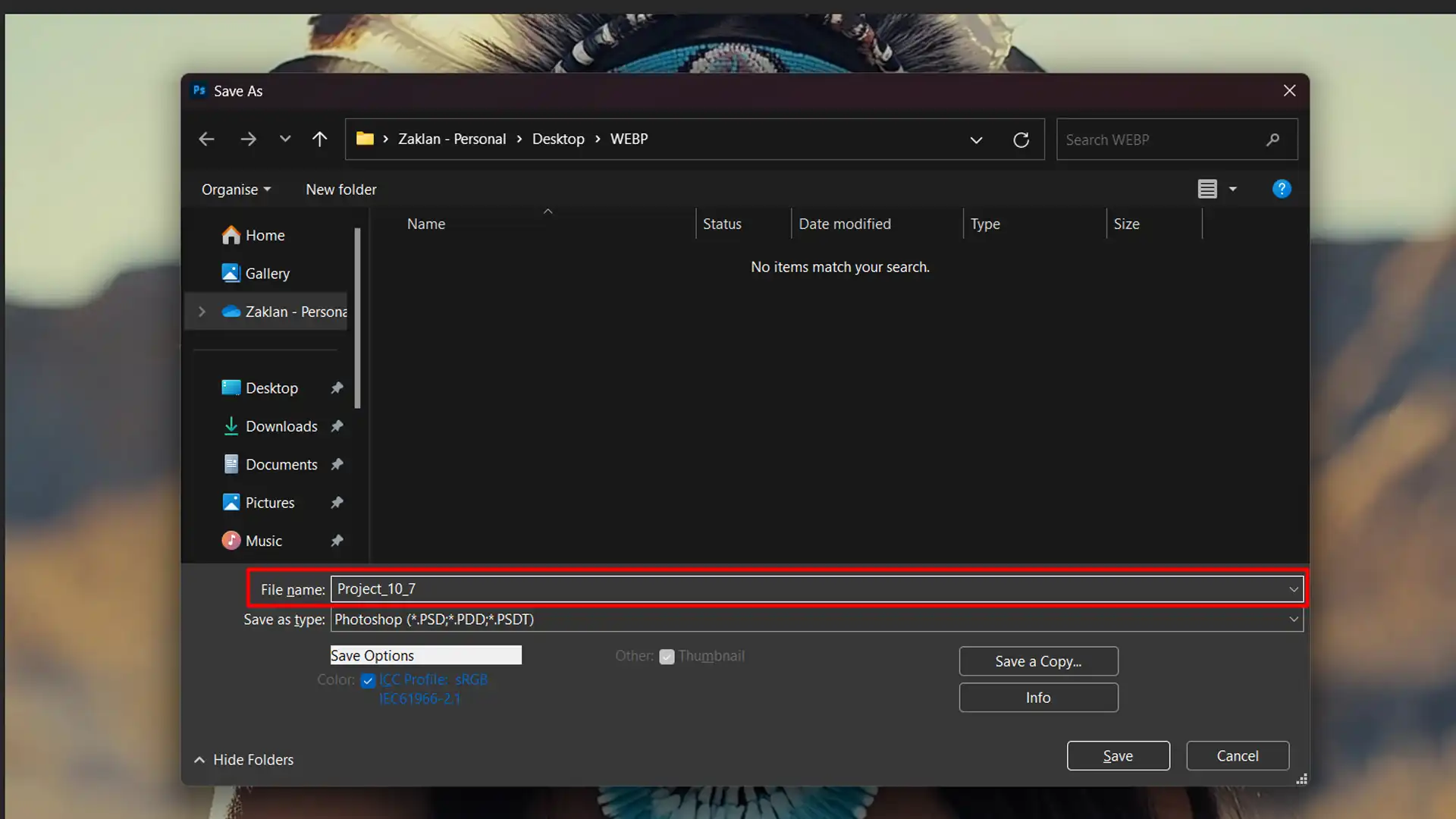
Task: Toggle the ICC Profile color checkbox
Action: point(368,680)
